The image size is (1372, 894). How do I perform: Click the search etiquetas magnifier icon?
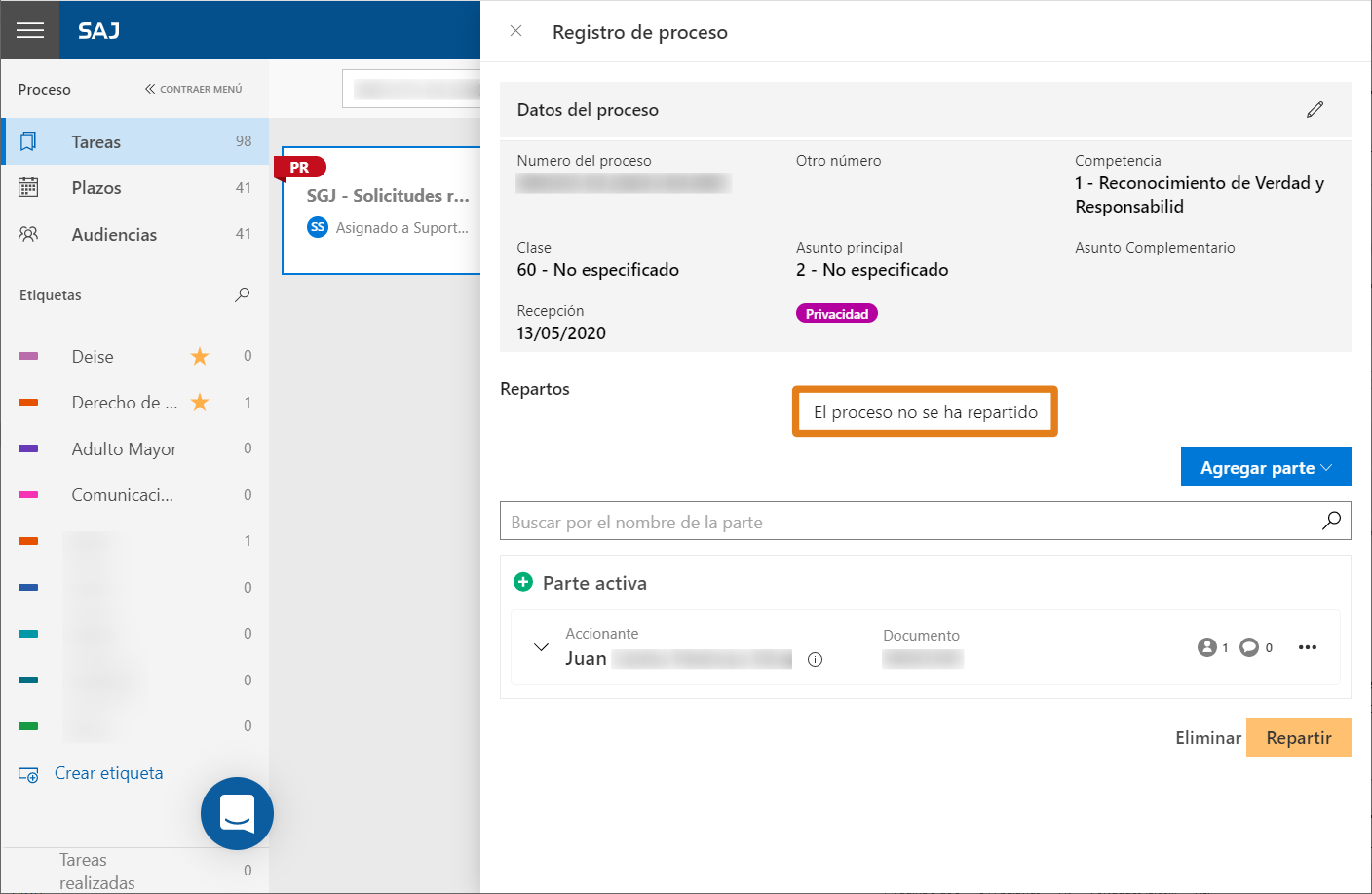click(243, 294)
